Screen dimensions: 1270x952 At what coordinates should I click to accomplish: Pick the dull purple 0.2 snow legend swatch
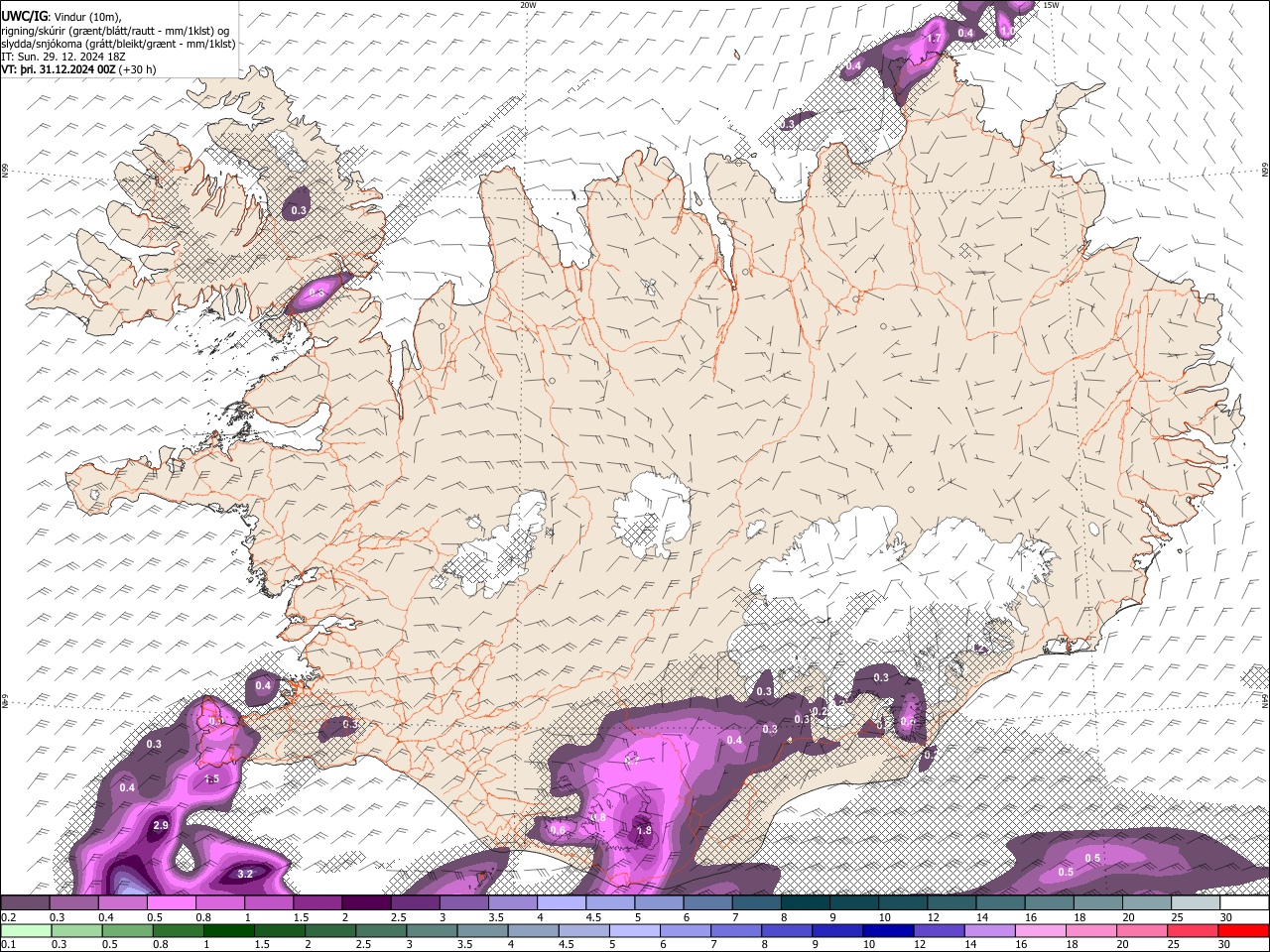click(x=25, y=902)
